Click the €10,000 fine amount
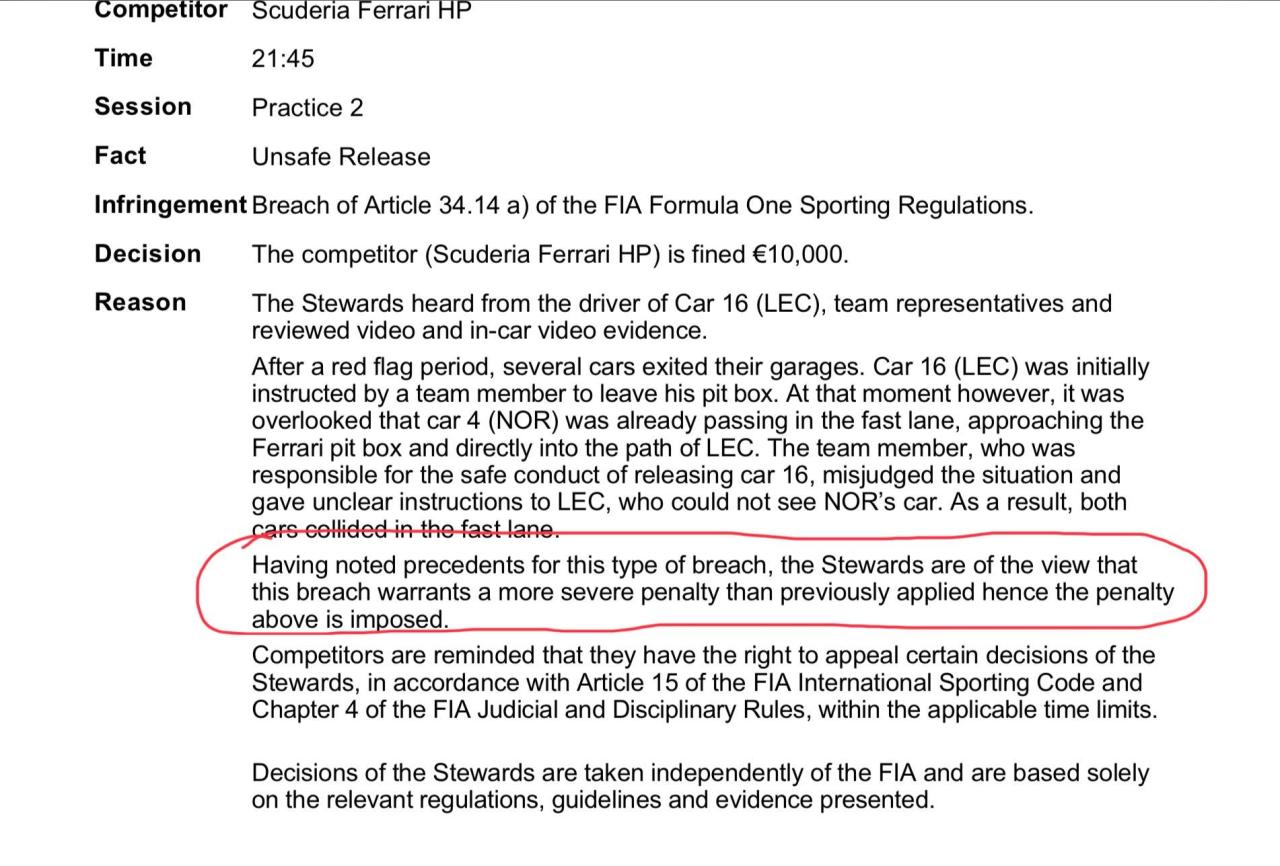 (x=799, y=255)
